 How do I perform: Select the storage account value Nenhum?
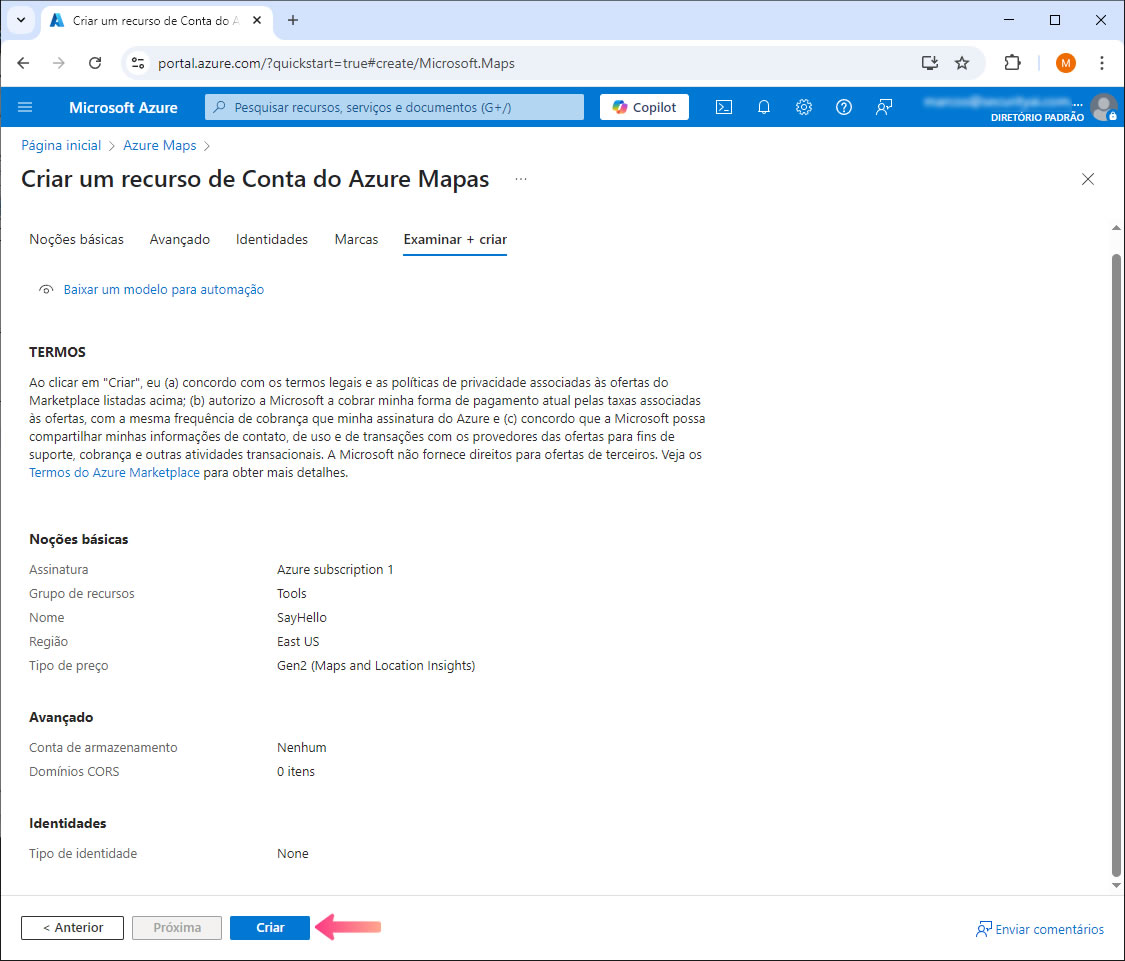(x=301, y=747)
